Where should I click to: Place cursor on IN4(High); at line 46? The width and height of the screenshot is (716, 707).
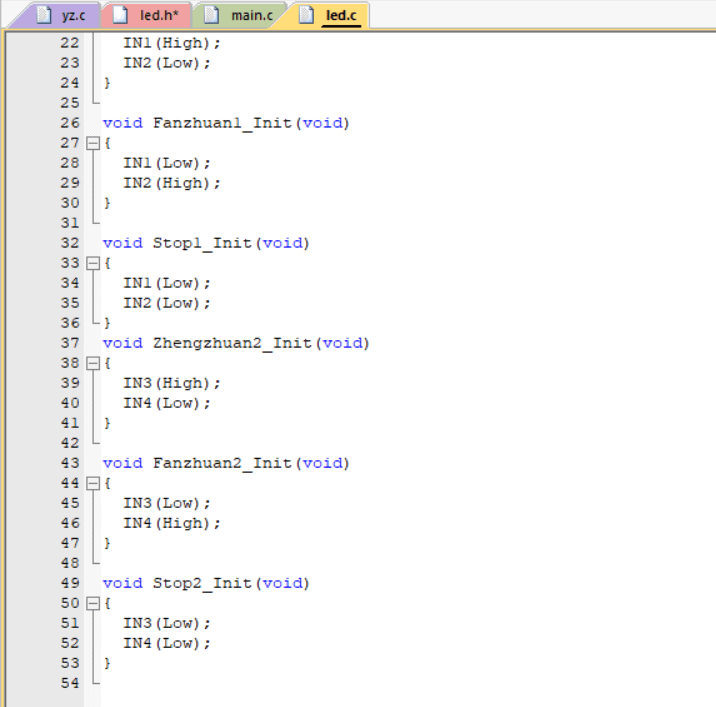click(x=172, y=523)
